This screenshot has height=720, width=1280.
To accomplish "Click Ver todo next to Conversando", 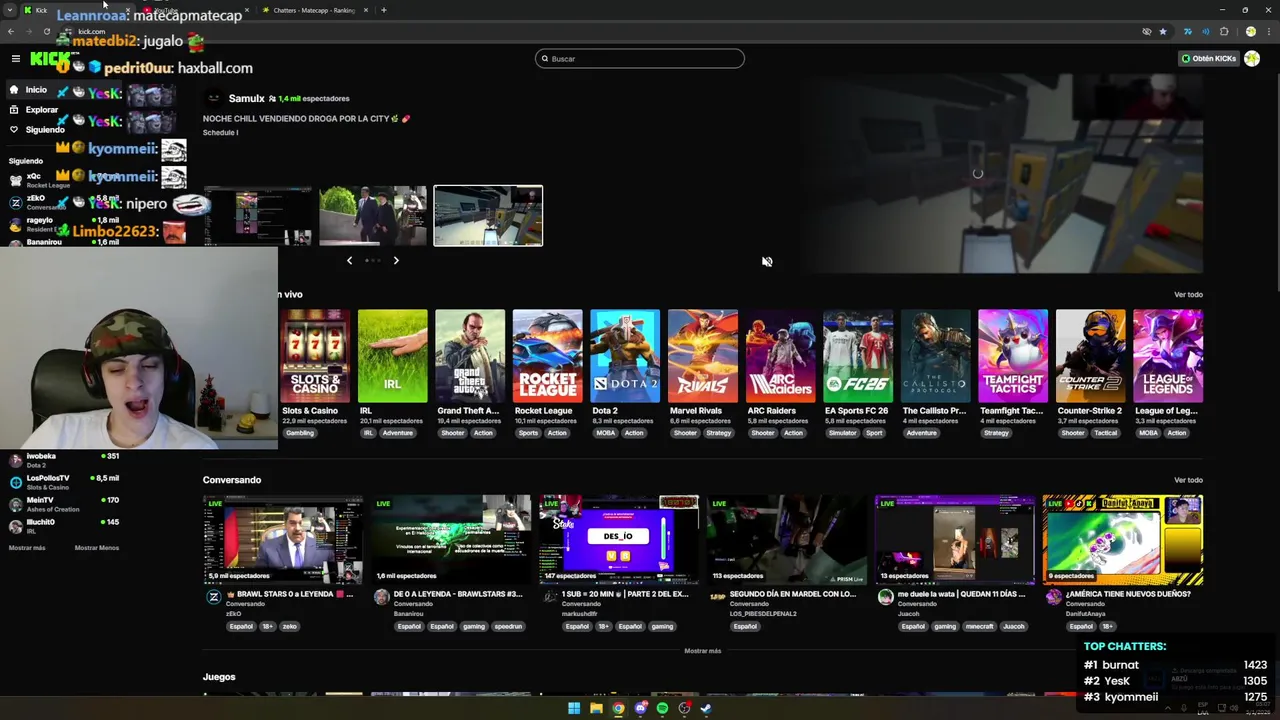I will coord(1188,480).
